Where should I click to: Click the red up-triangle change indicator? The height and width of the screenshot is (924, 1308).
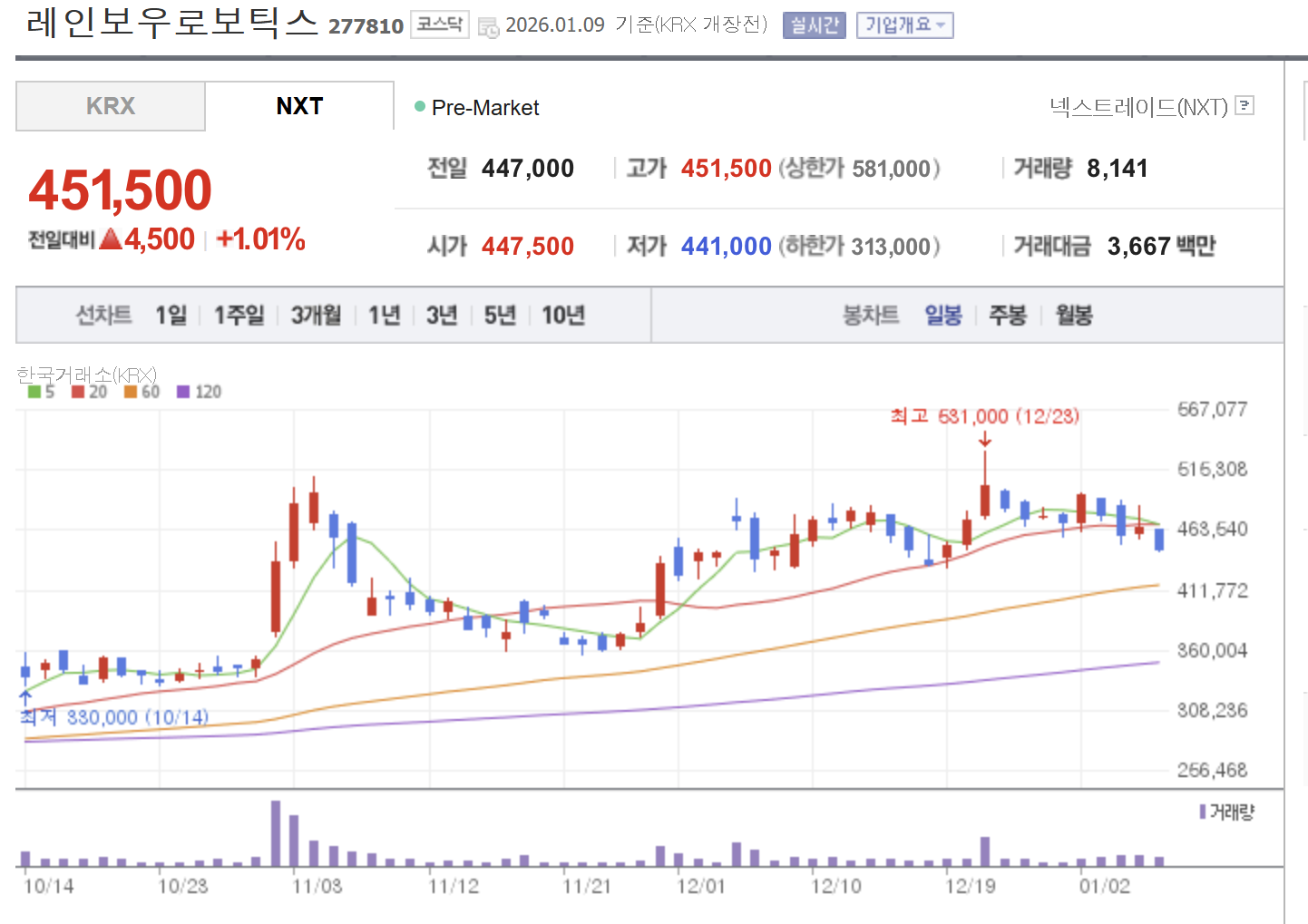[111, 239]
